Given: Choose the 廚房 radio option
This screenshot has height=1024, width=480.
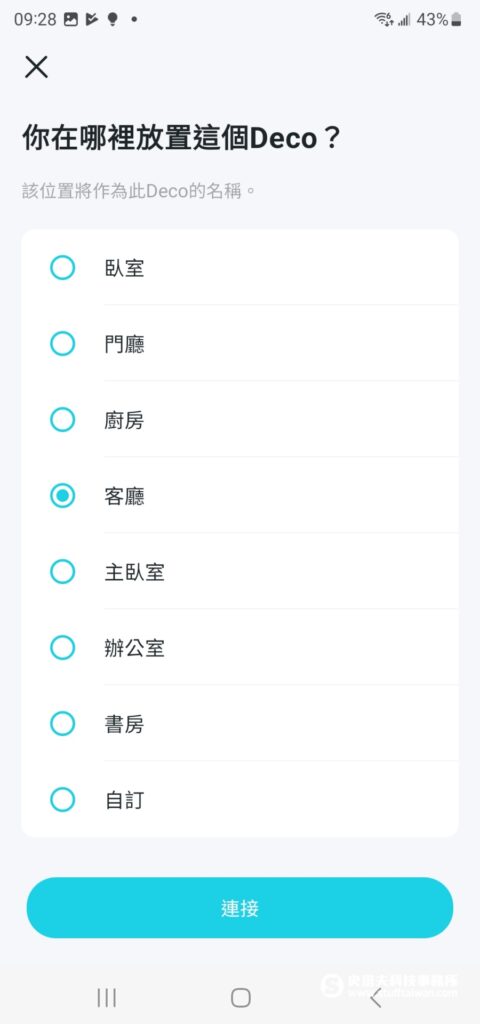Looking at the screenshot, I should (x=63, y=420).
